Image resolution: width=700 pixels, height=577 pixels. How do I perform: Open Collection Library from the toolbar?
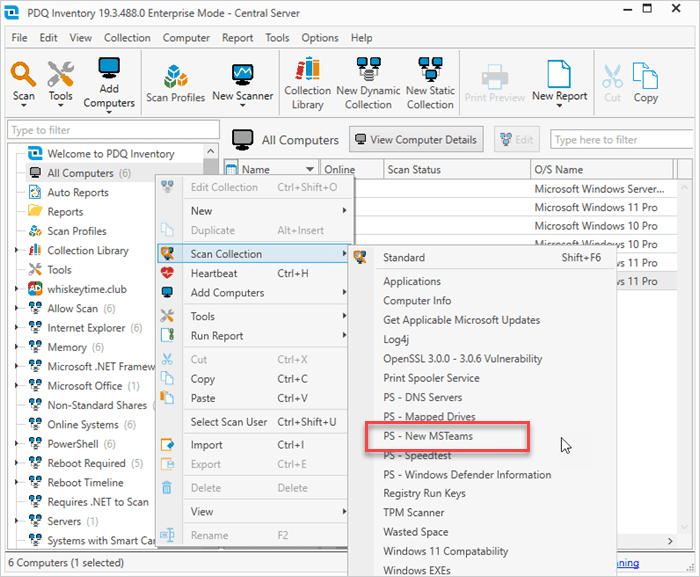click(308, 84)
